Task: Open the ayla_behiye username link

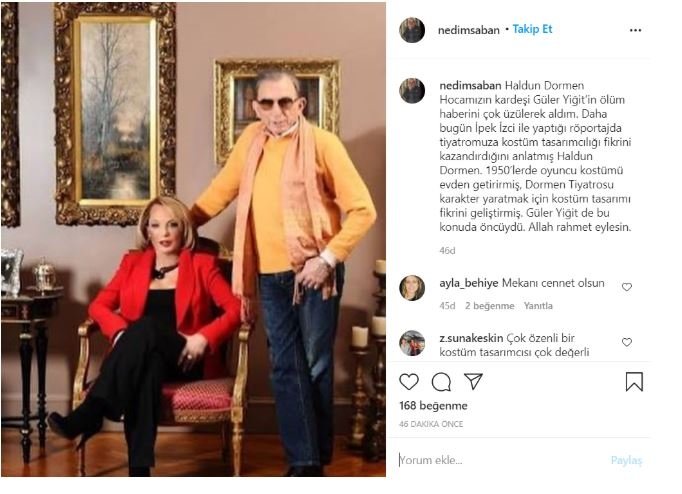Action: [x=468, y=283]
